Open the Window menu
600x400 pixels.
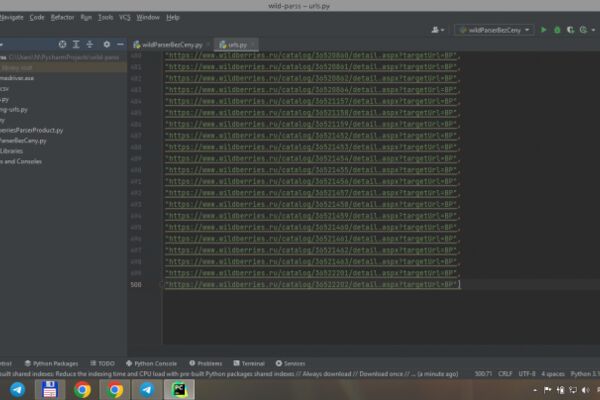148,18
